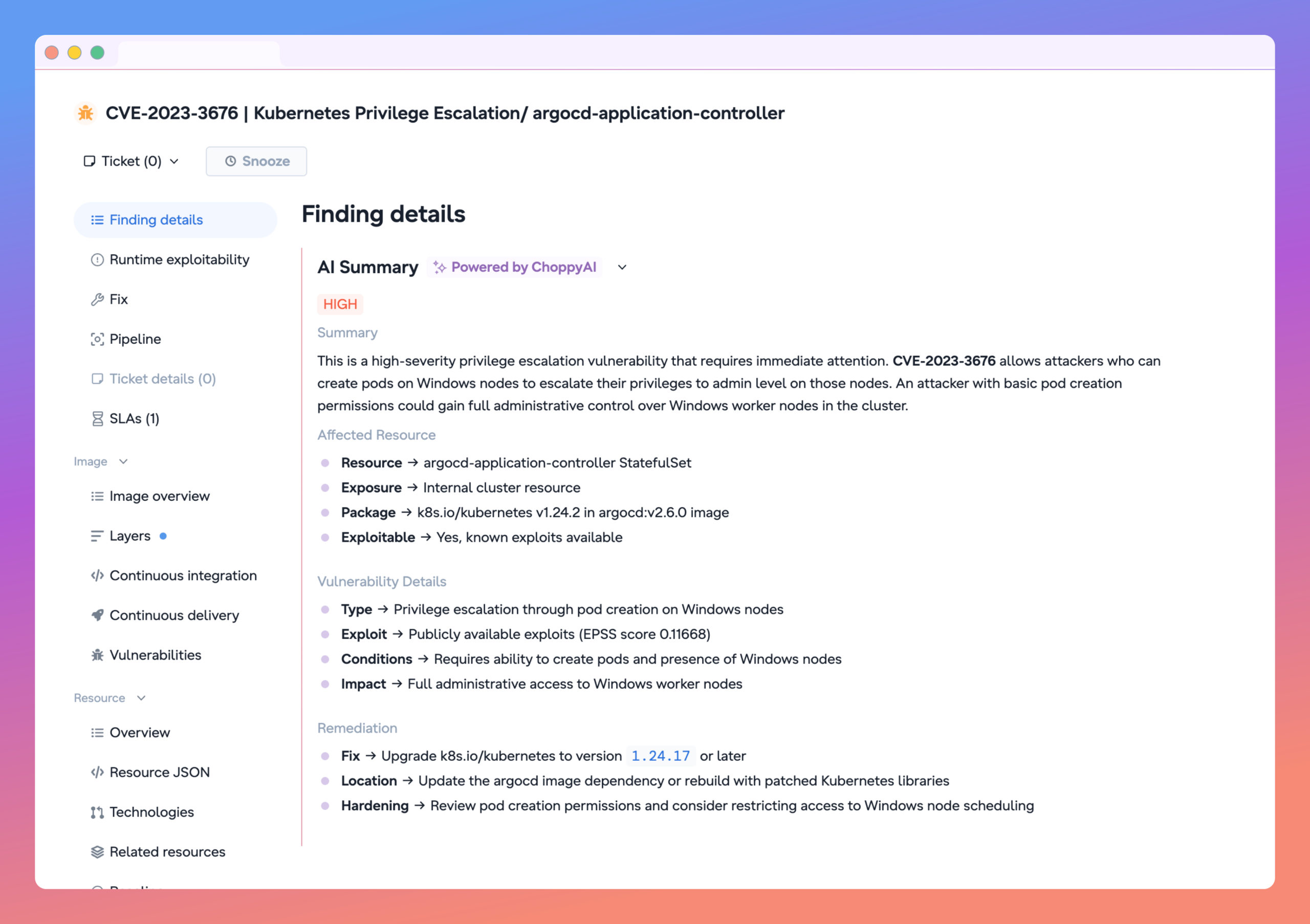
Task: Click the Exposure row Internal cluster resource
Action: 451,488
